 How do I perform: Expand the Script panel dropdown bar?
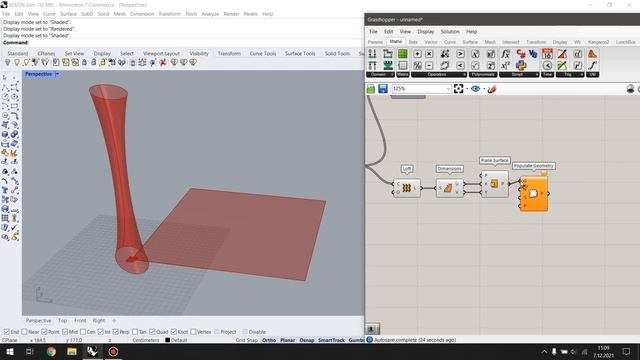[x=519, y=75]
